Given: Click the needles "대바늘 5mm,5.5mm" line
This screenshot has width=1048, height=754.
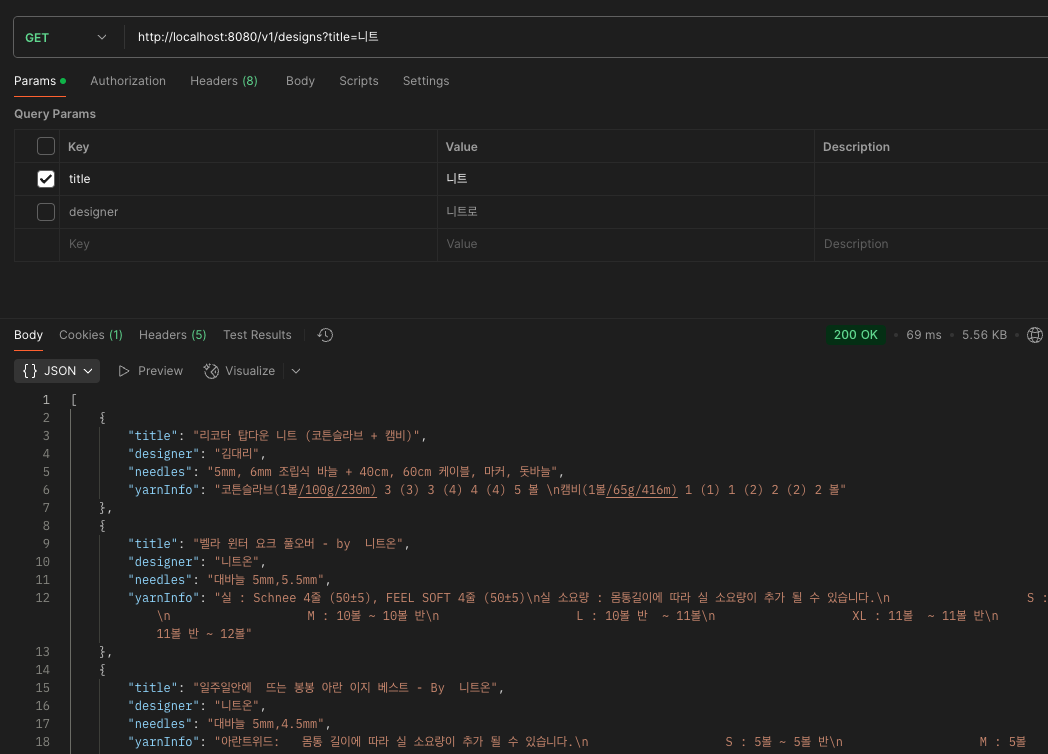Looking at the screenshot, I should (229, 580).
